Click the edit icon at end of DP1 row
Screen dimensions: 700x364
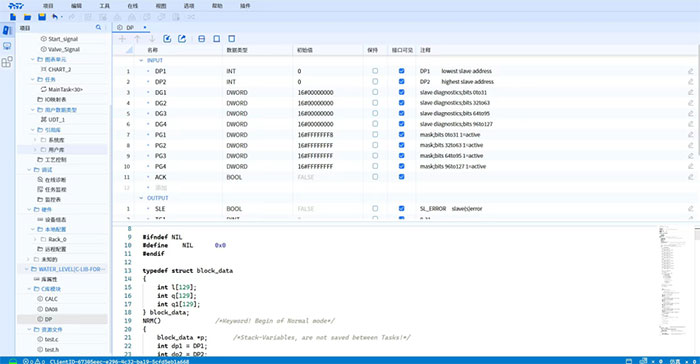[x=691, y=71]
